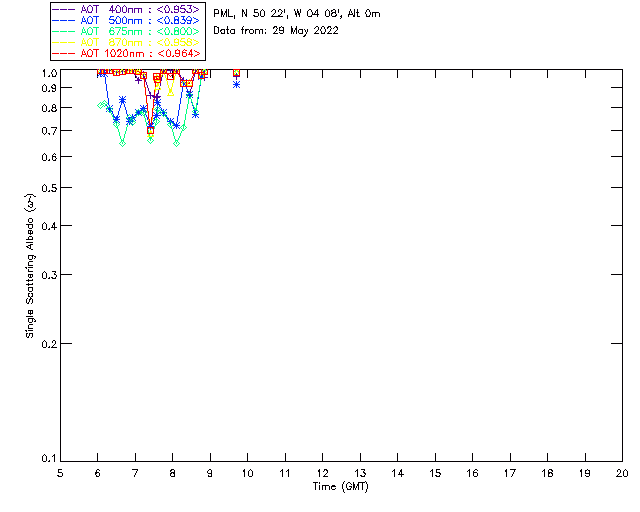Image resolution: width=640 pixels, height=512 pixels.
Task: Click the x-axis tick label 15
Action: click(x=435, y=473)
